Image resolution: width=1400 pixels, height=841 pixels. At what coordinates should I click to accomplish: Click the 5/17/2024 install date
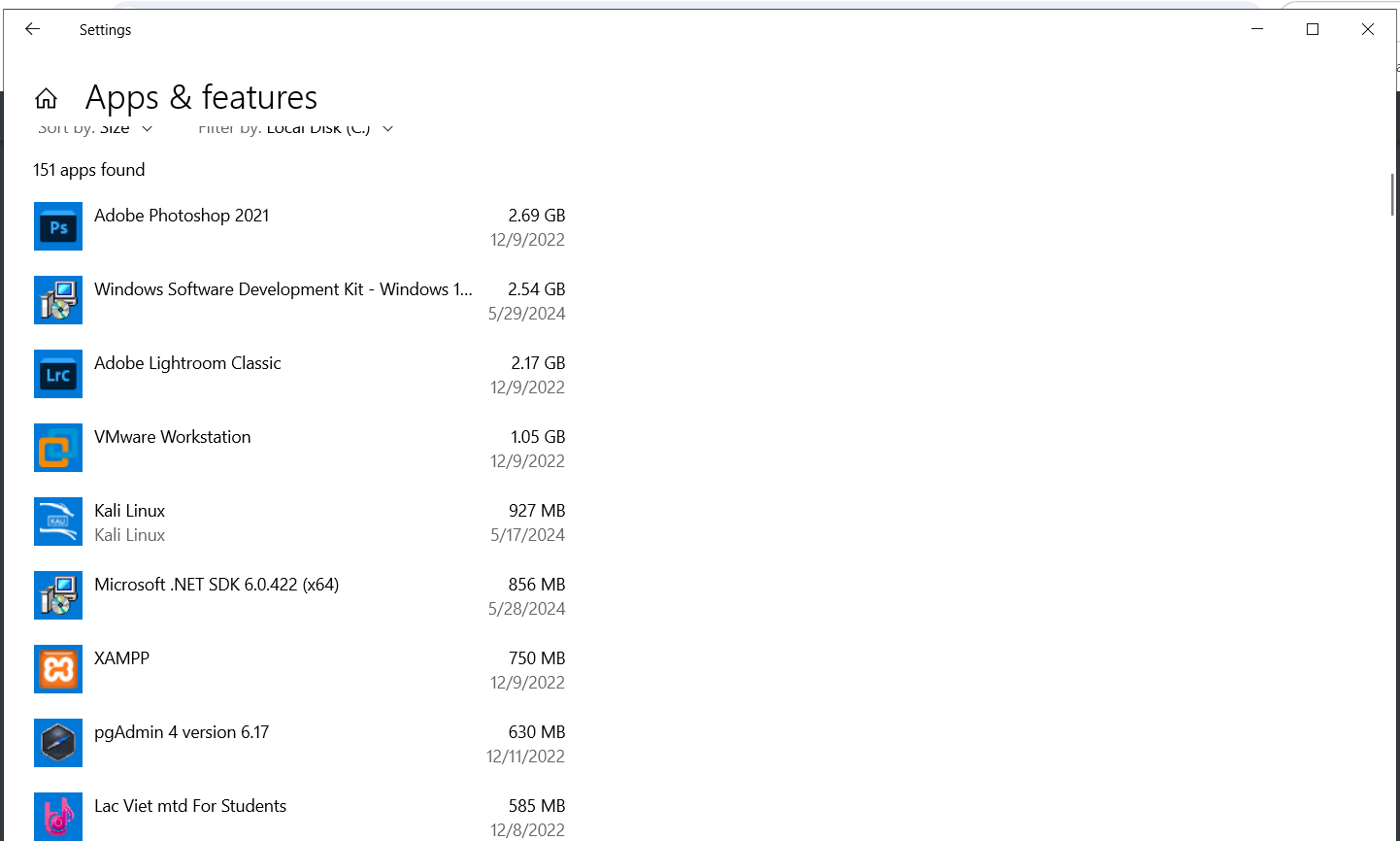coord(528,535)
